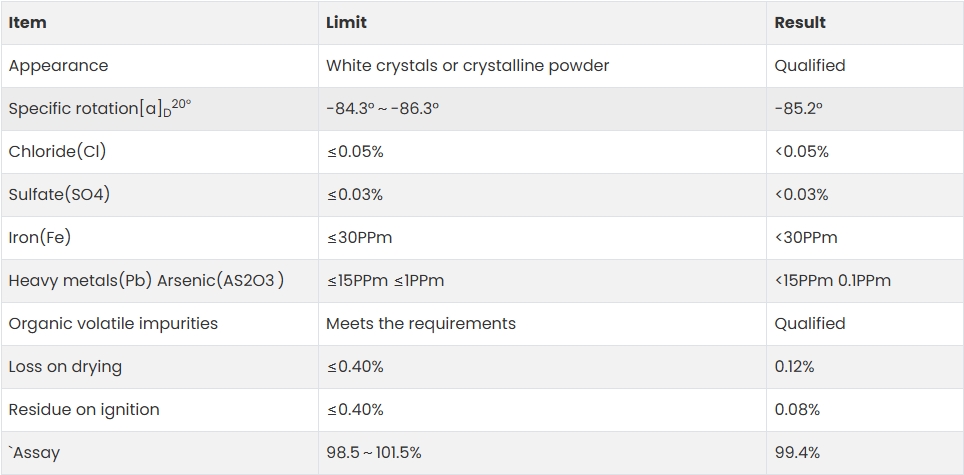
Task: Click the <15PPm 0.1PPm result cell
Action: tap(865, 281)
